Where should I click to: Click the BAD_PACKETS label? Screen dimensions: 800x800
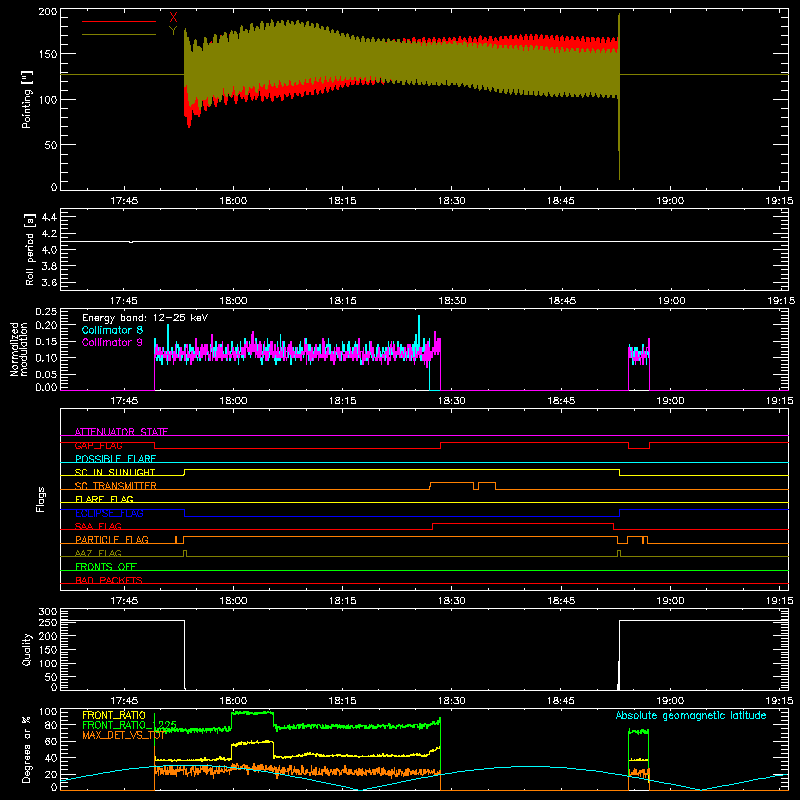pos(109,580)
